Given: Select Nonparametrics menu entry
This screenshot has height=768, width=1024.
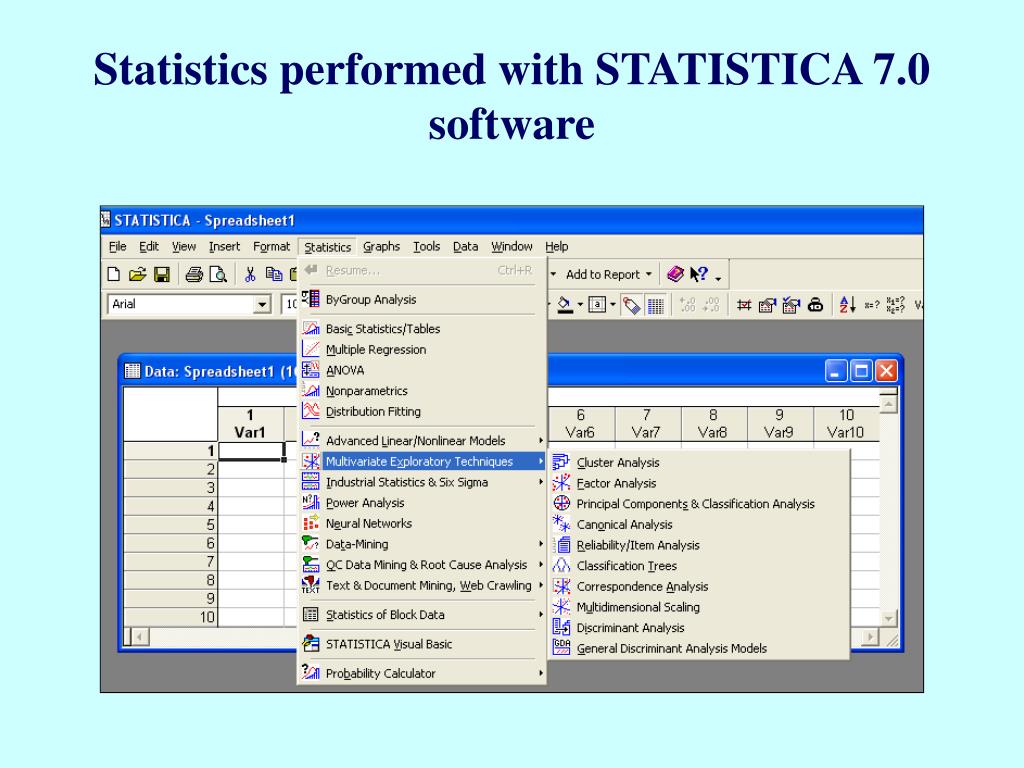Looking at the screenshot, I should point(422,391).
